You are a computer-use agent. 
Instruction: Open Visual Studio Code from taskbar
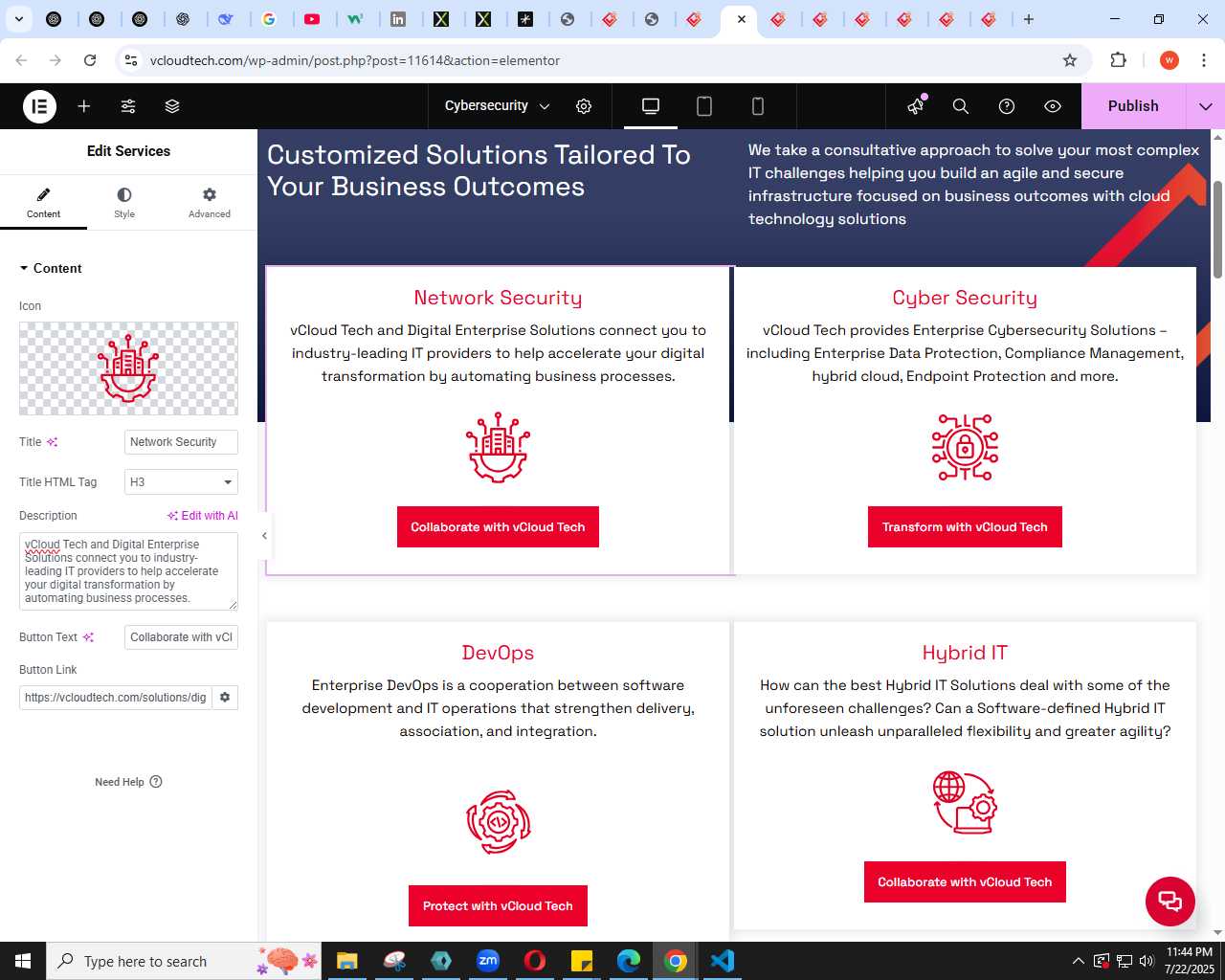(x=723, y=961)
